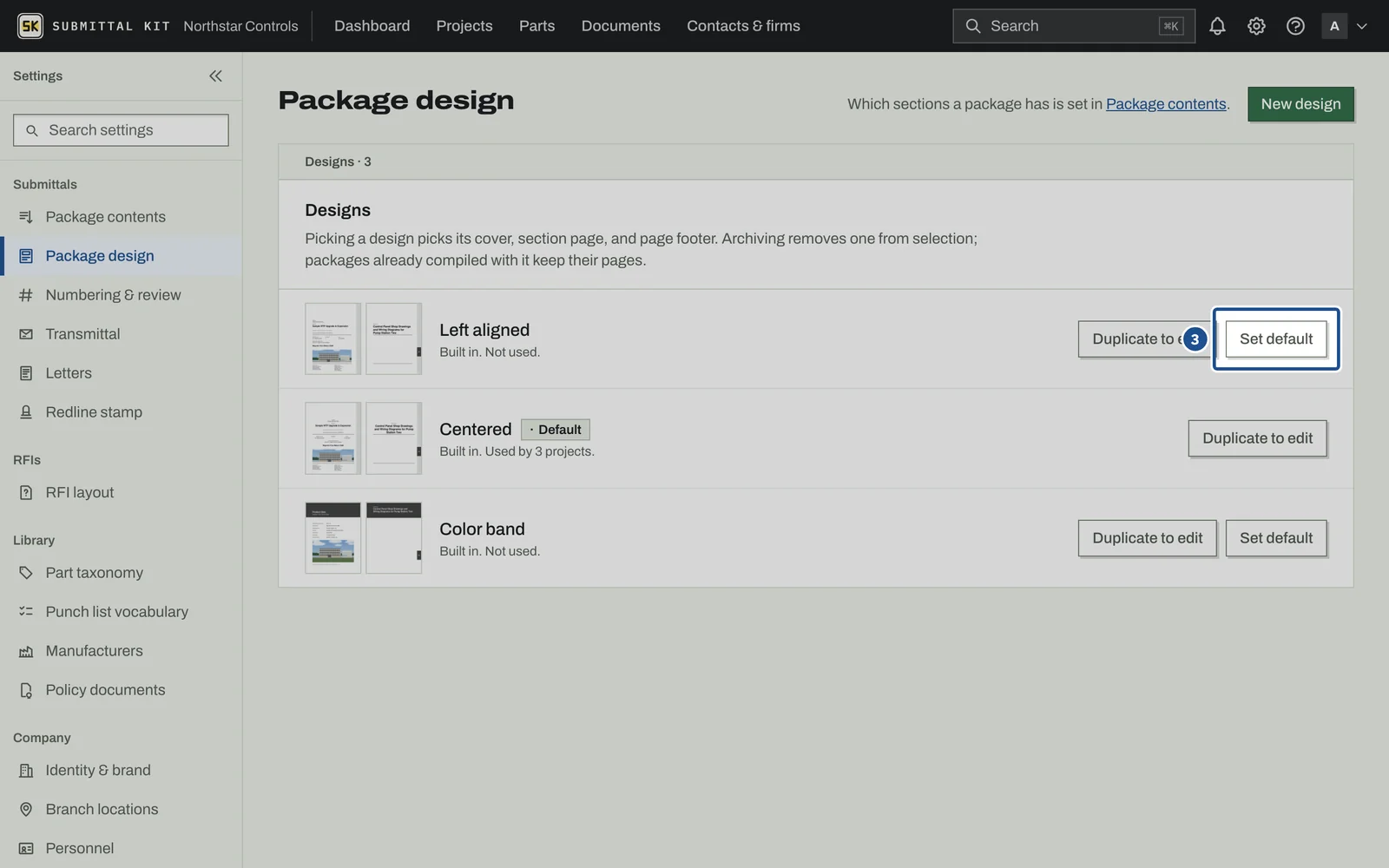The width and height of the screenshot is (1389, 868).
Task: Click the Personnel ID card icon
Action: (26, 848)
